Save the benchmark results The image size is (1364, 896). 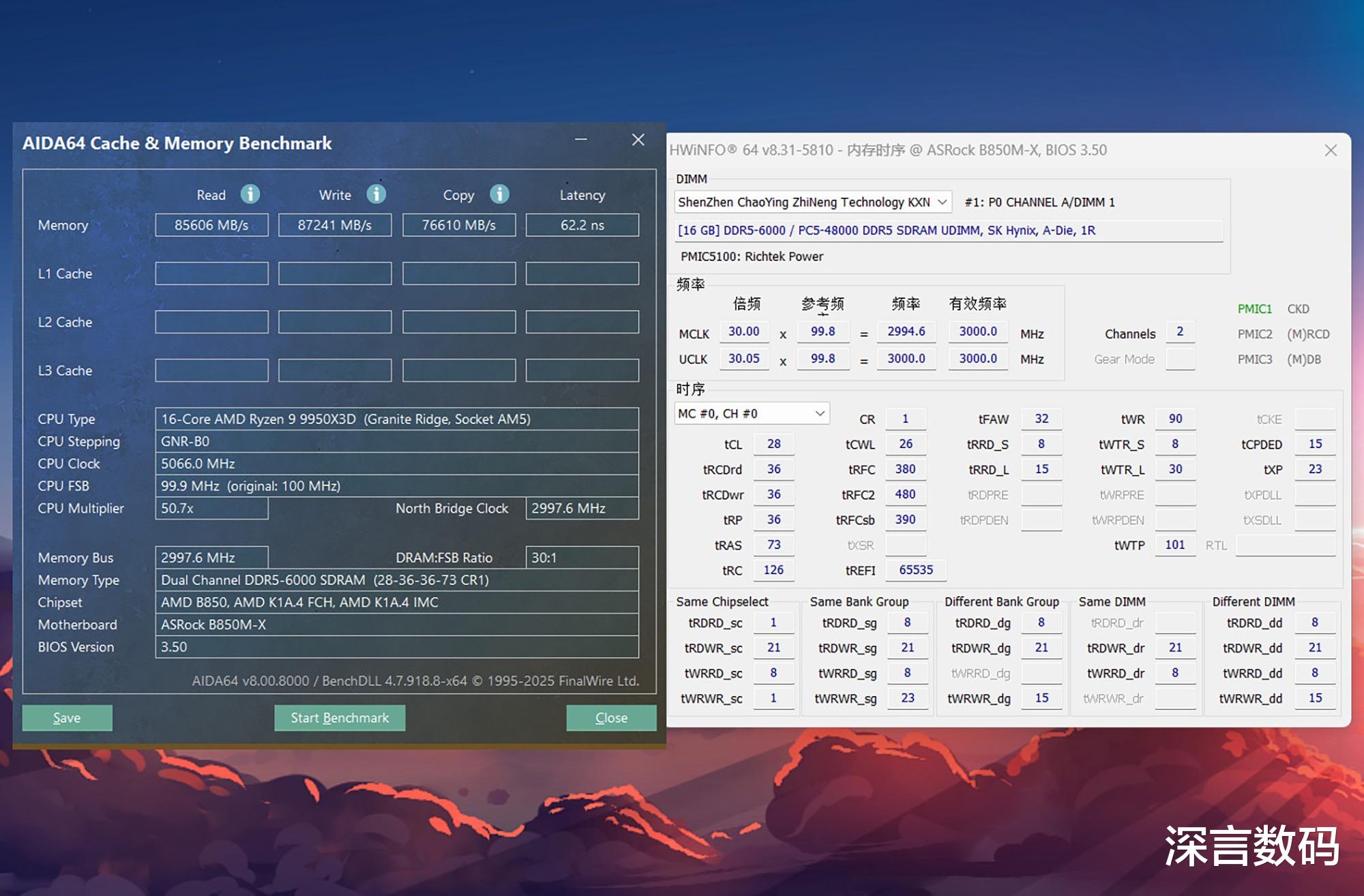click(67, 718)
